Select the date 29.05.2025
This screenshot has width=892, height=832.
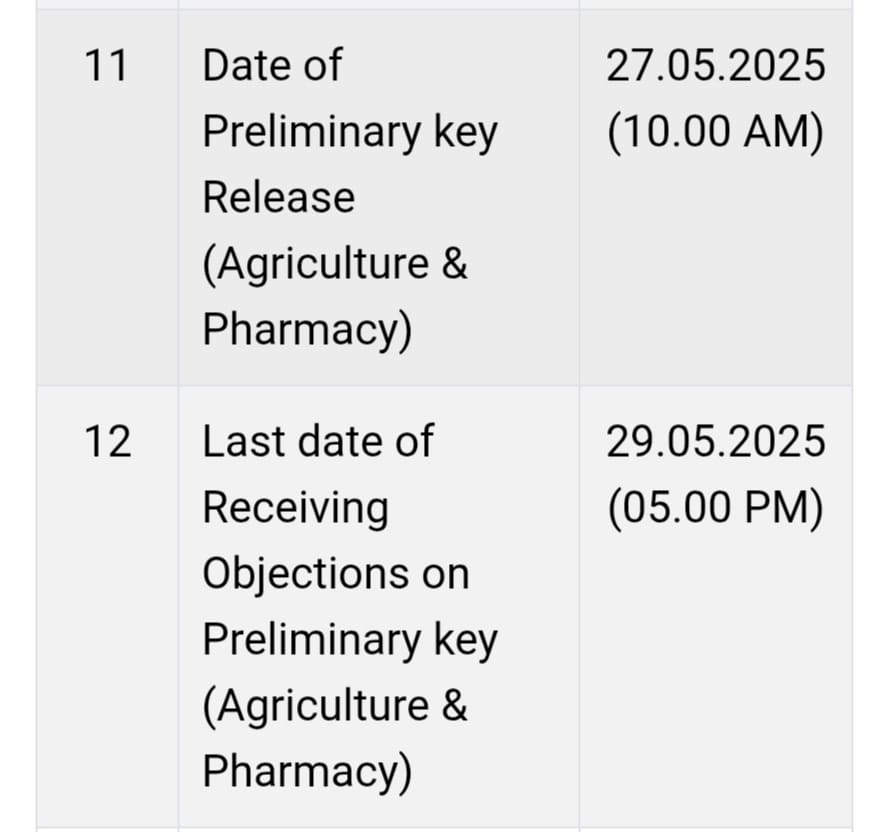pyautogui.click(x=716, y=442)
